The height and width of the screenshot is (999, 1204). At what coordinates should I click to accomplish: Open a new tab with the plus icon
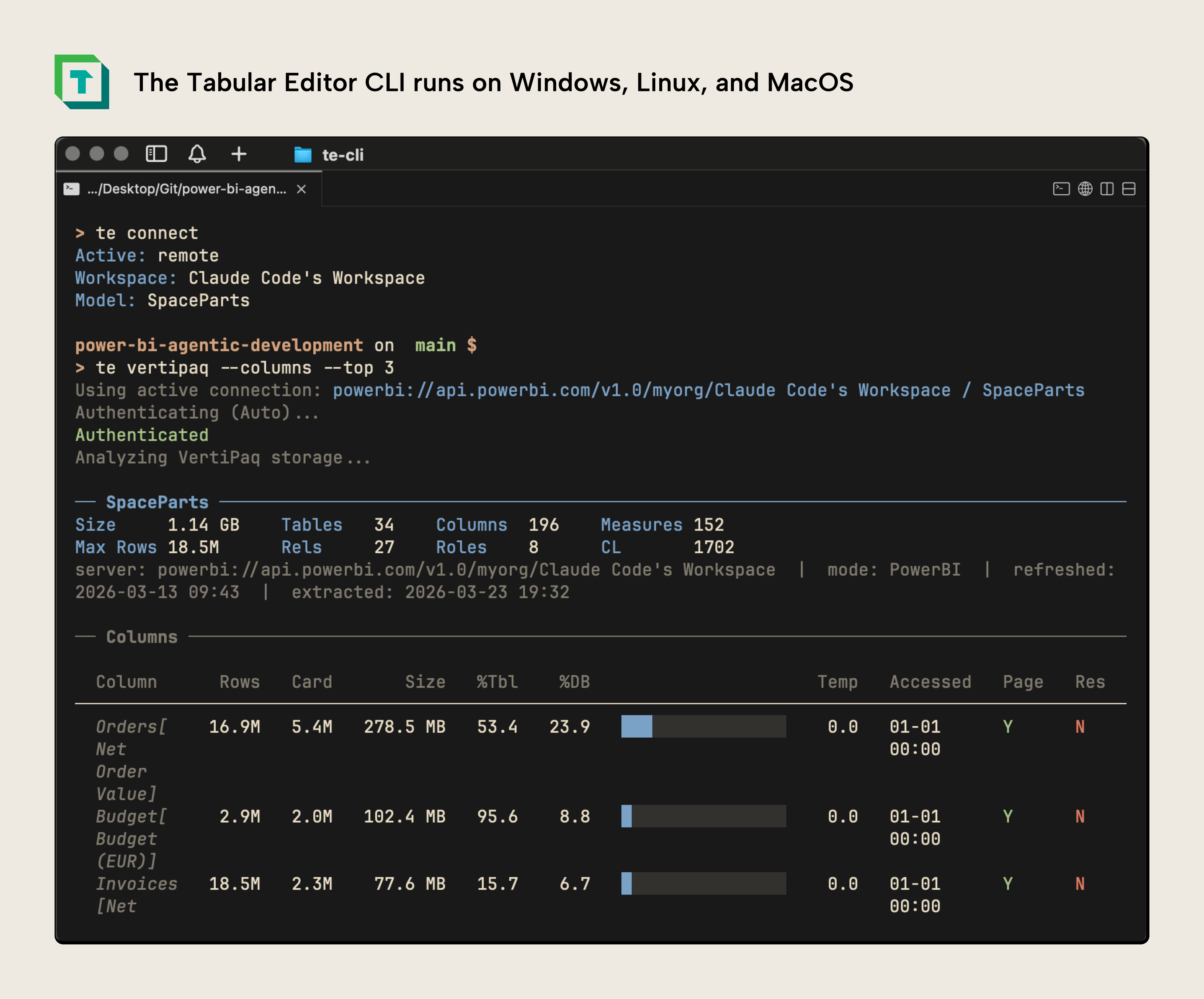tap(239, 154)
